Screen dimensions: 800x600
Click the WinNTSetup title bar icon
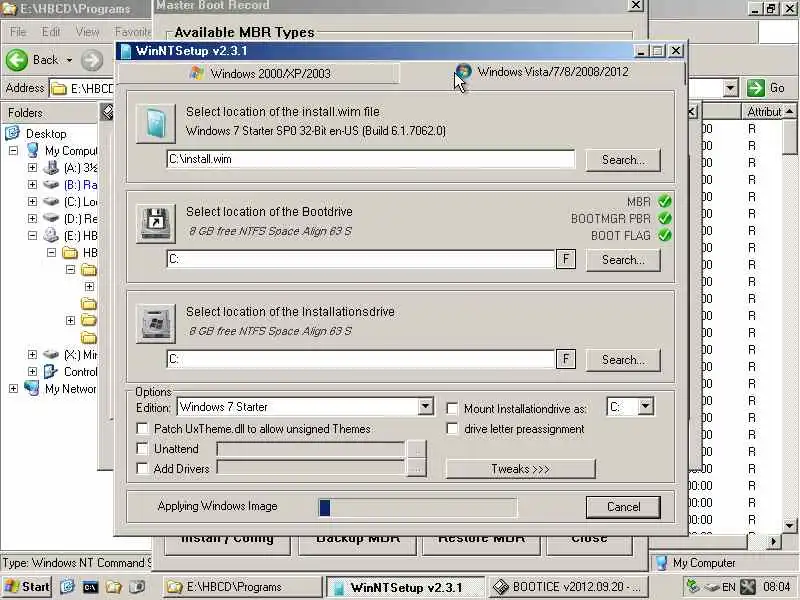126,51
